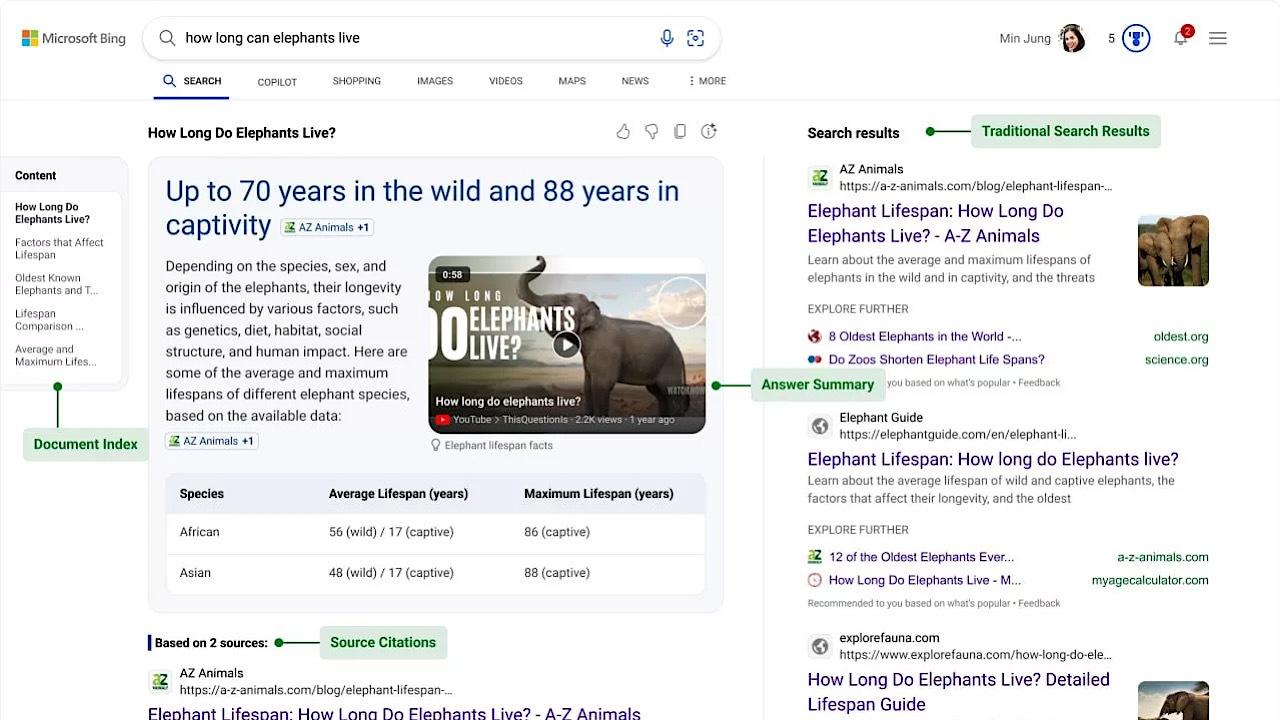Copy the answer with copy icon
Viewport: 1280px width, 720px height.
point(680,131)
